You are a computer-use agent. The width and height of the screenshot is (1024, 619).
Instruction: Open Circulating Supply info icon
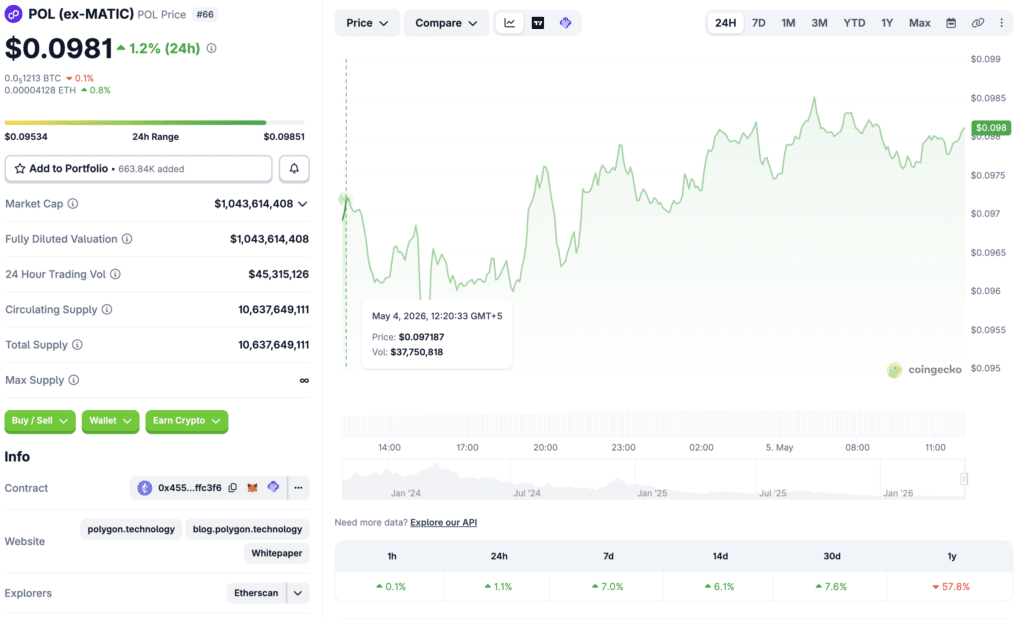[107, 310]
